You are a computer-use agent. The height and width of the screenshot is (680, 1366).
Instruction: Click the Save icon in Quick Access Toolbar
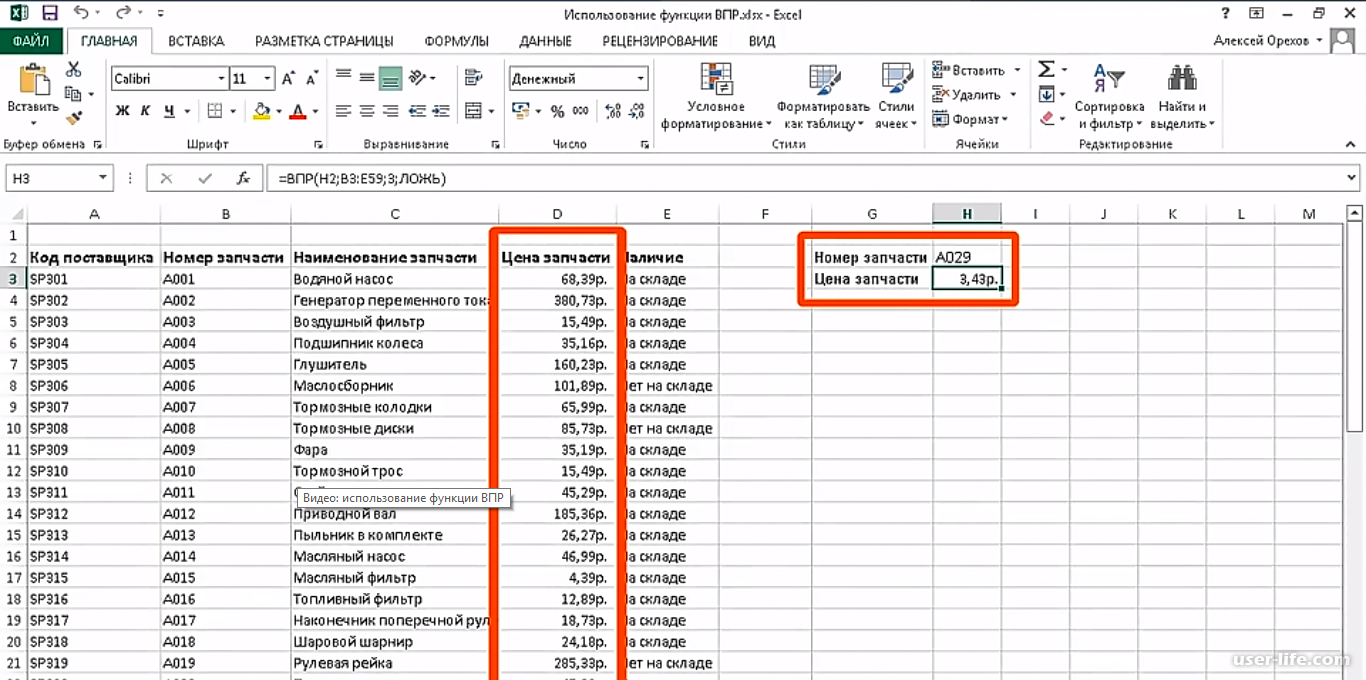(48, 14)
